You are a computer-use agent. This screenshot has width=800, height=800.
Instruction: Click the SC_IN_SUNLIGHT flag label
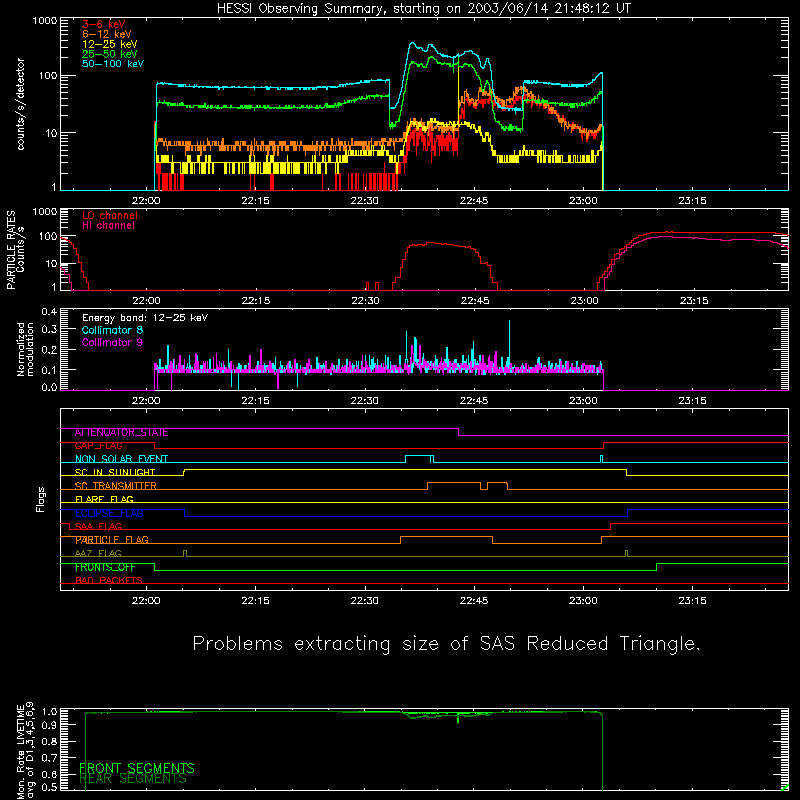pyautogui.click(x=115, y=472)
